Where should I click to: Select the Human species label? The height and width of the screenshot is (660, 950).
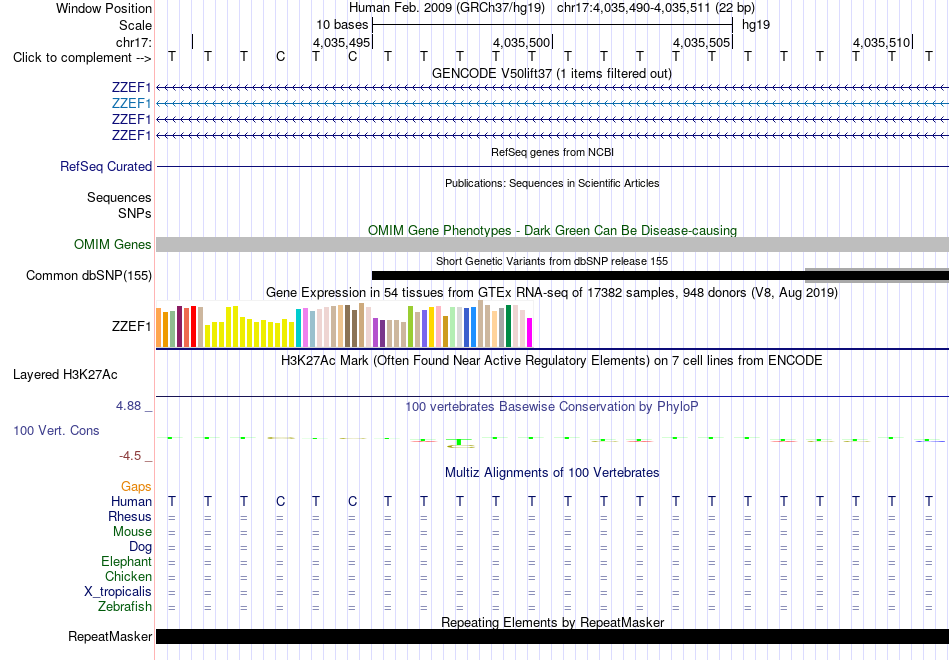coord(131,501)
